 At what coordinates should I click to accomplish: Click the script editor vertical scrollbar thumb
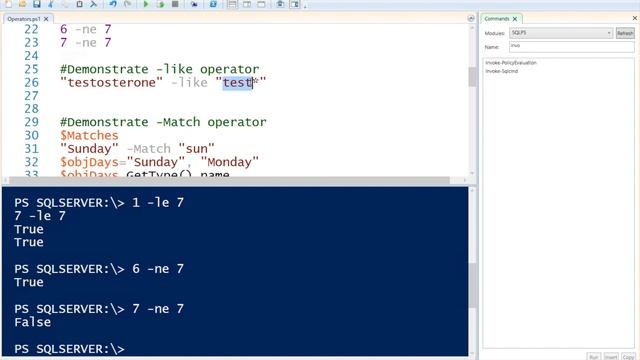(472, 77)
